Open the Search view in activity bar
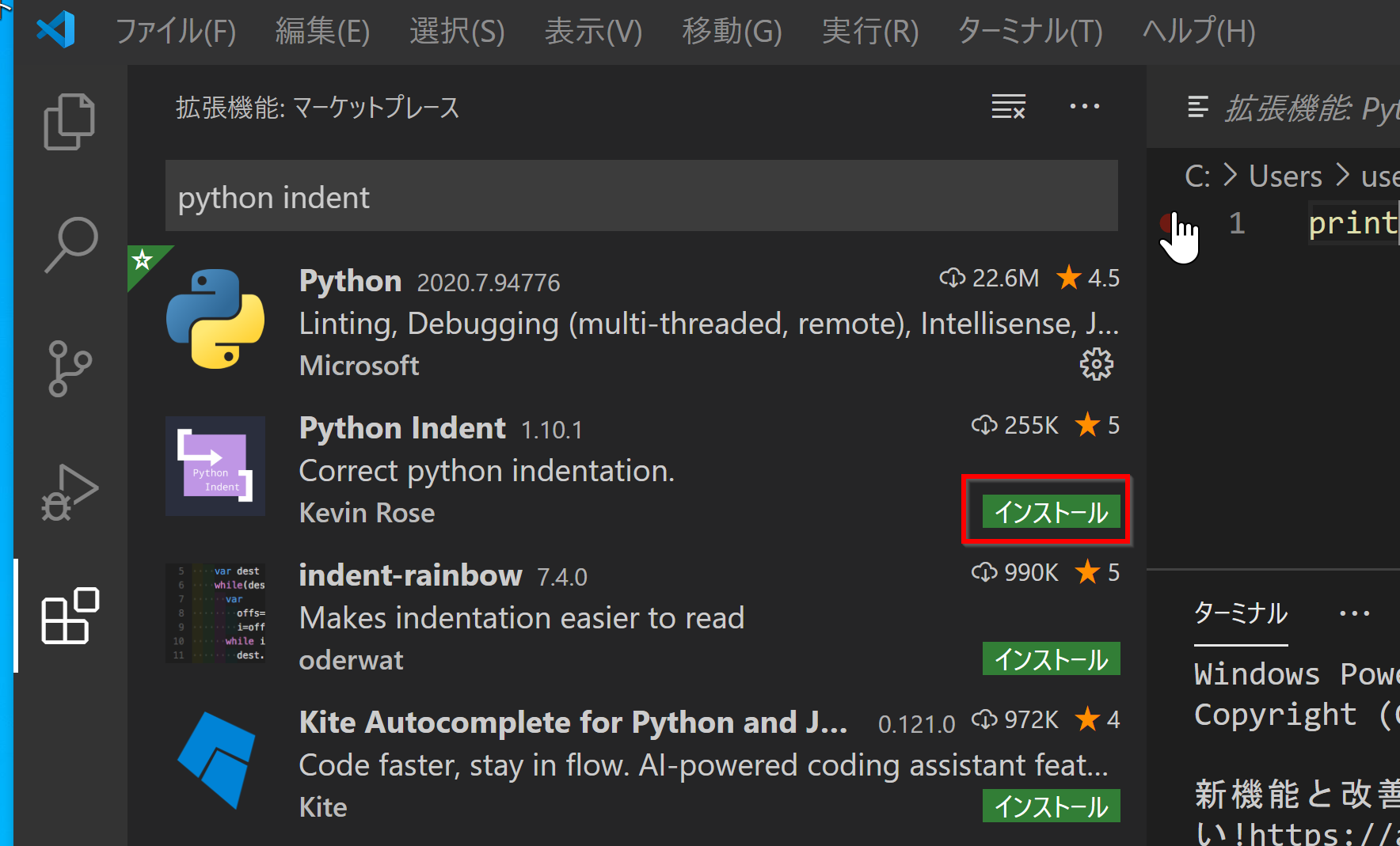This screenshot has width=1400, height=846. pyautogui.click(x=70, y=245)
